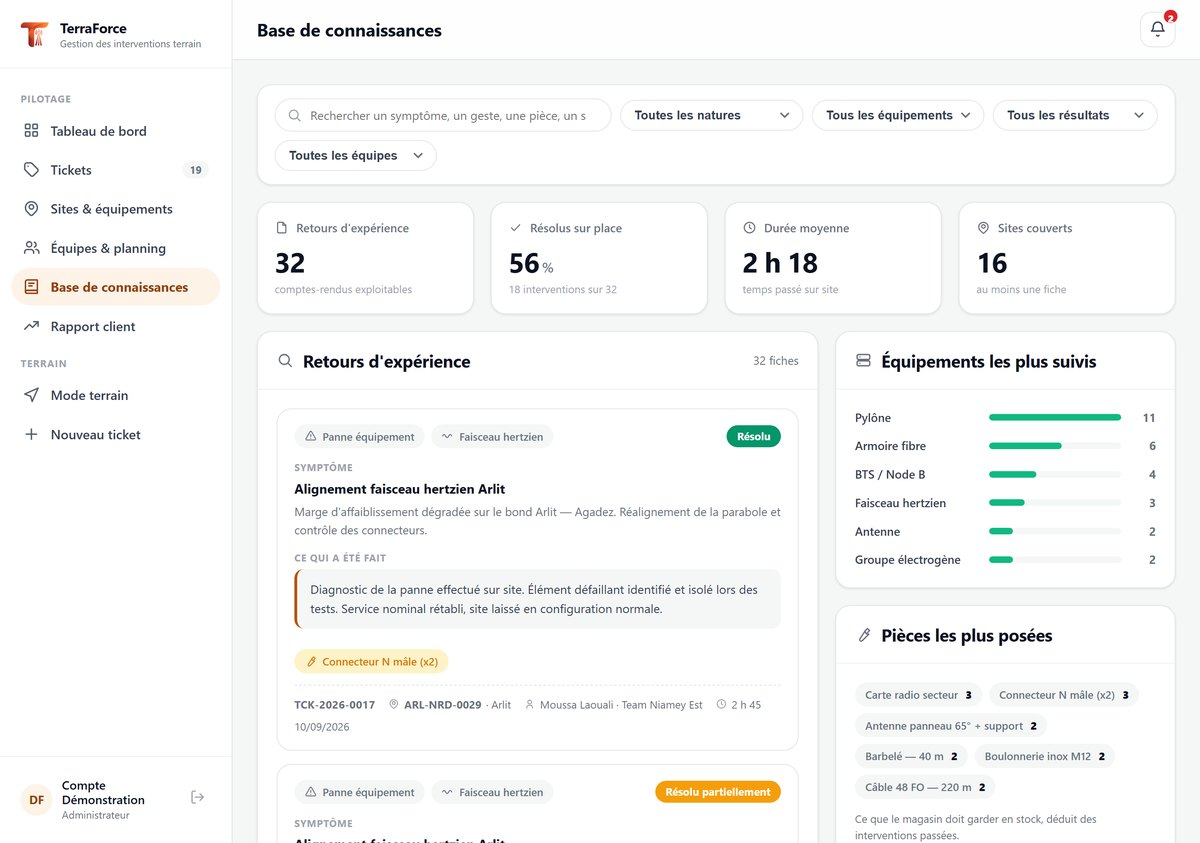Click the Carte radio secteur part chip

click(x=919, y=694)
